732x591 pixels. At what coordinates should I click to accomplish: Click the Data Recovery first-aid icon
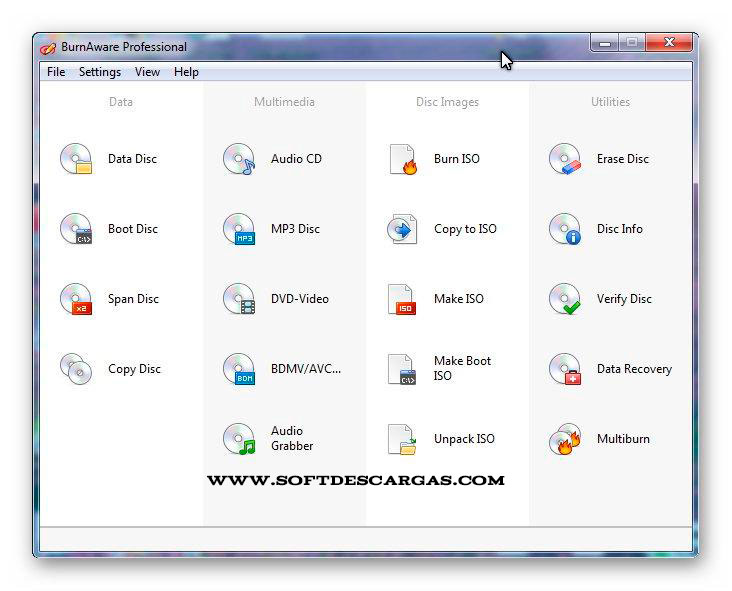click(x=565, y=369)
